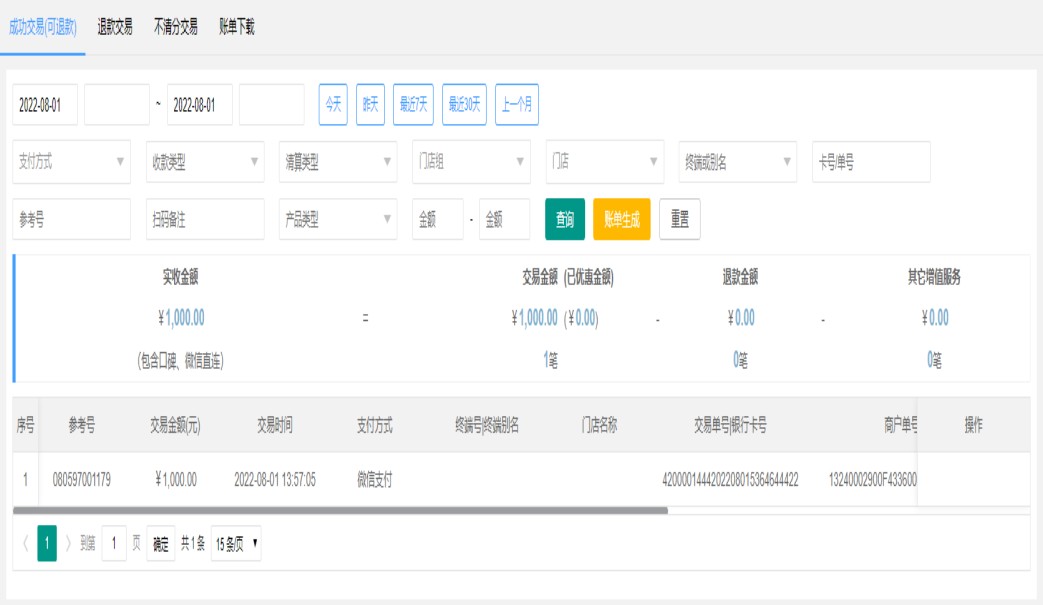Switch to the 退款交易 tab
1043x605 pixels.
(115, 27)
